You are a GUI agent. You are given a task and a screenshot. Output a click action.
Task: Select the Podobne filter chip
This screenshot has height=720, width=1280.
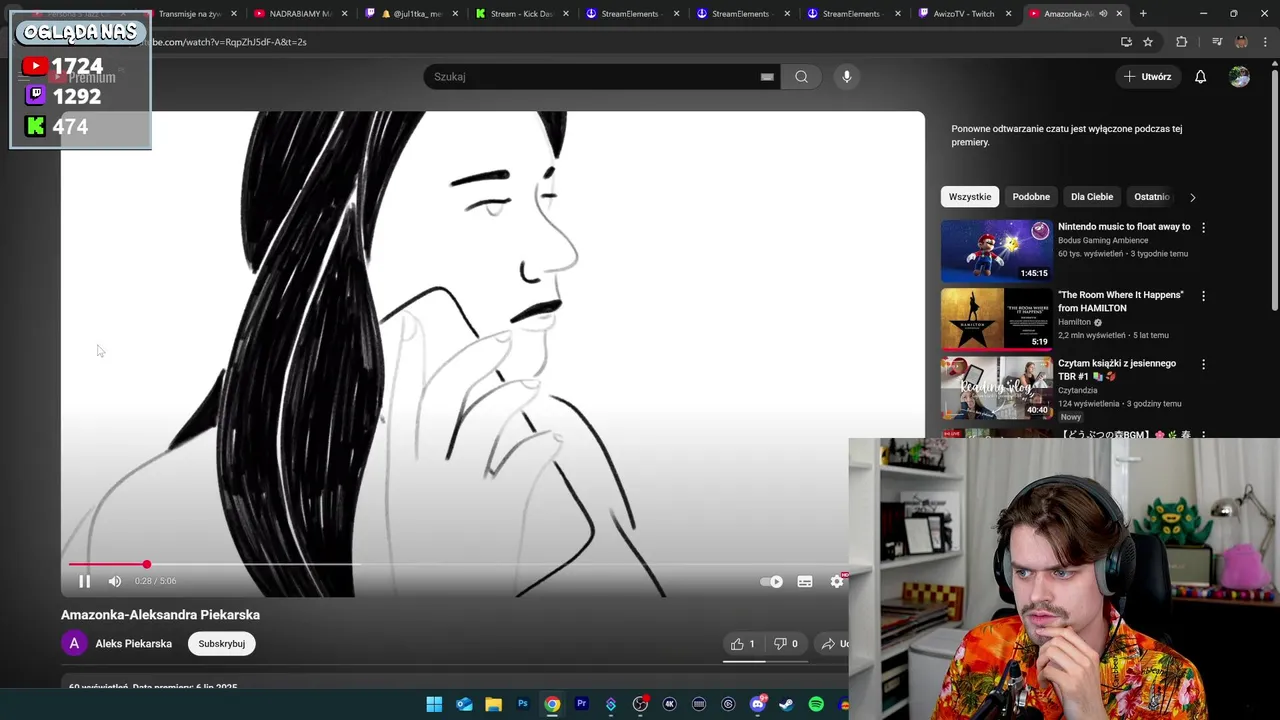(x=1031, y=197)
